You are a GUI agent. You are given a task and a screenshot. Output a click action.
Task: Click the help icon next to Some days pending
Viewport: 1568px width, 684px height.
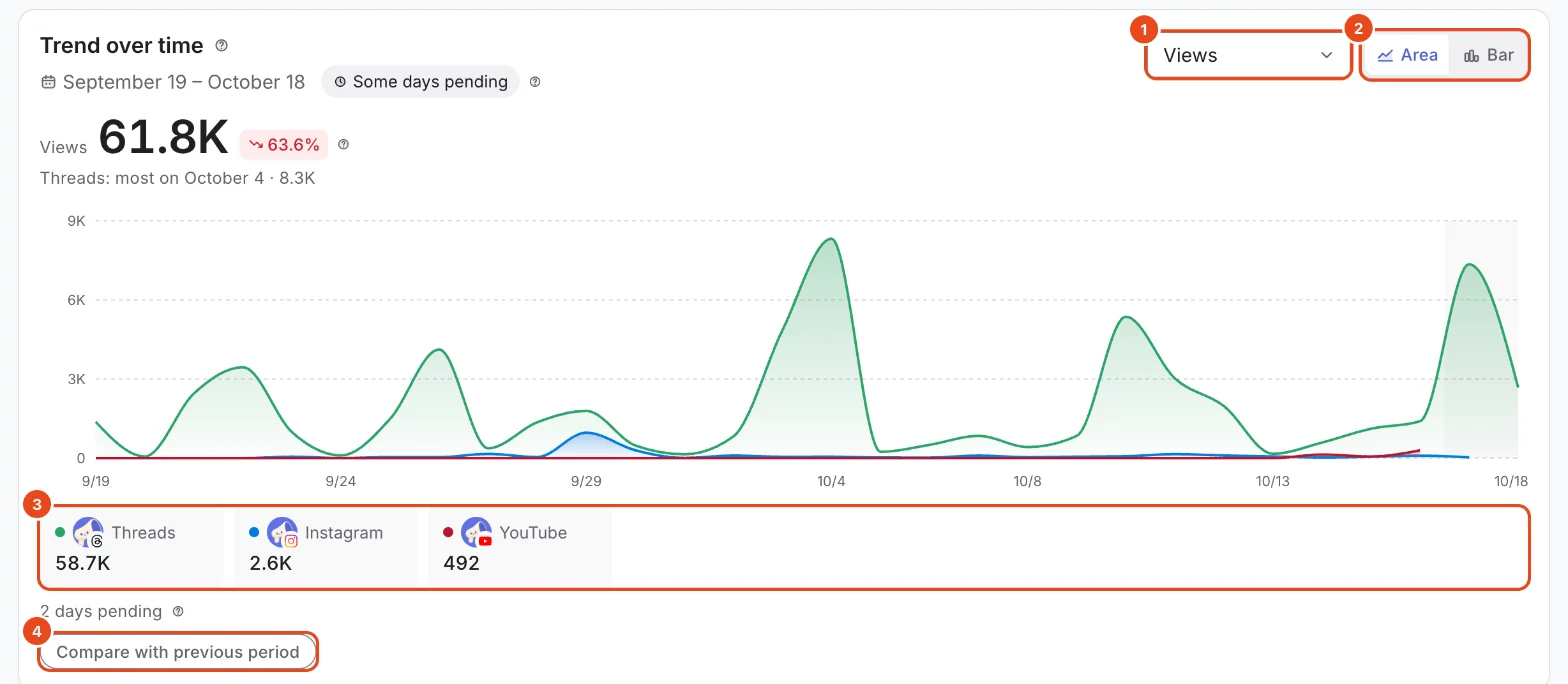click(535, 82)
